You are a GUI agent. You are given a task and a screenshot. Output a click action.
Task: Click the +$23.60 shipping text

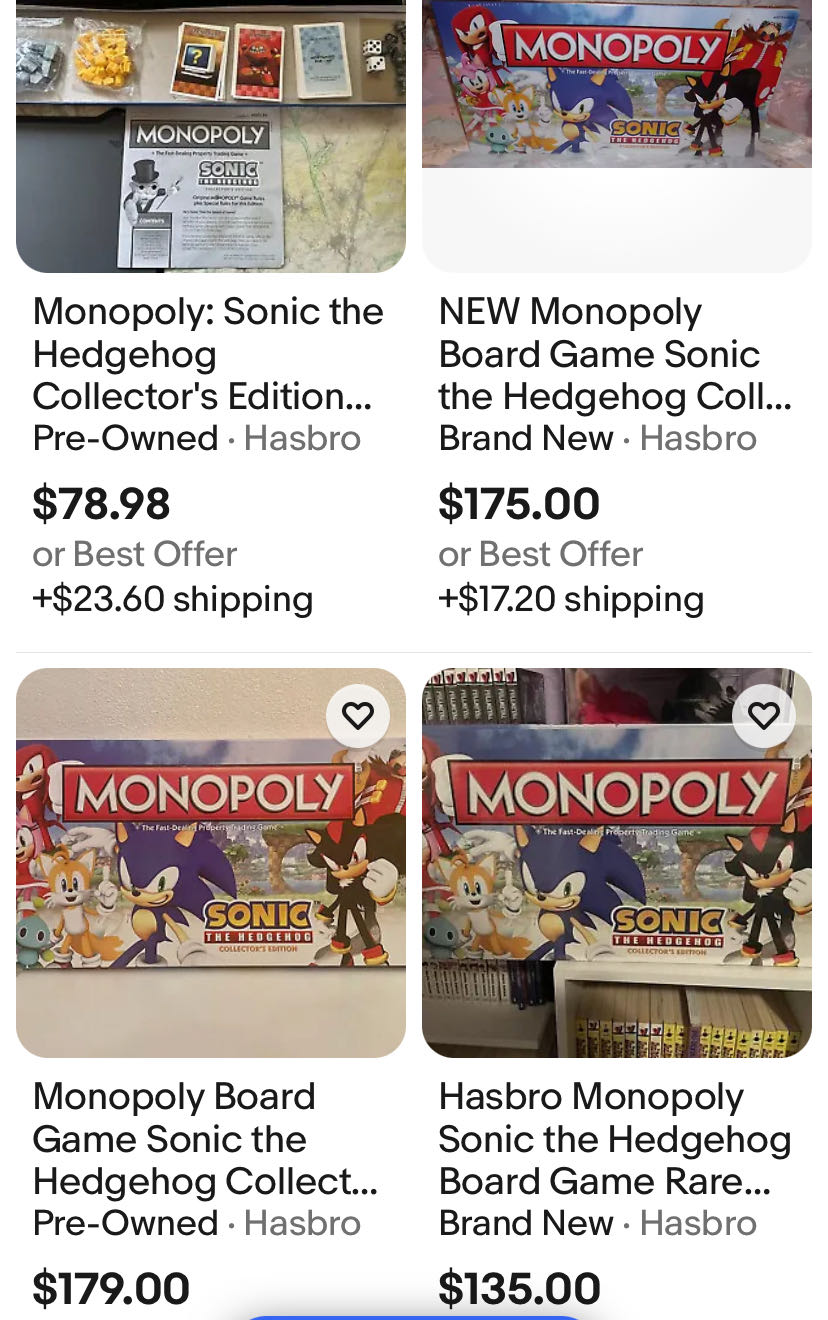(x=172, y=598)
